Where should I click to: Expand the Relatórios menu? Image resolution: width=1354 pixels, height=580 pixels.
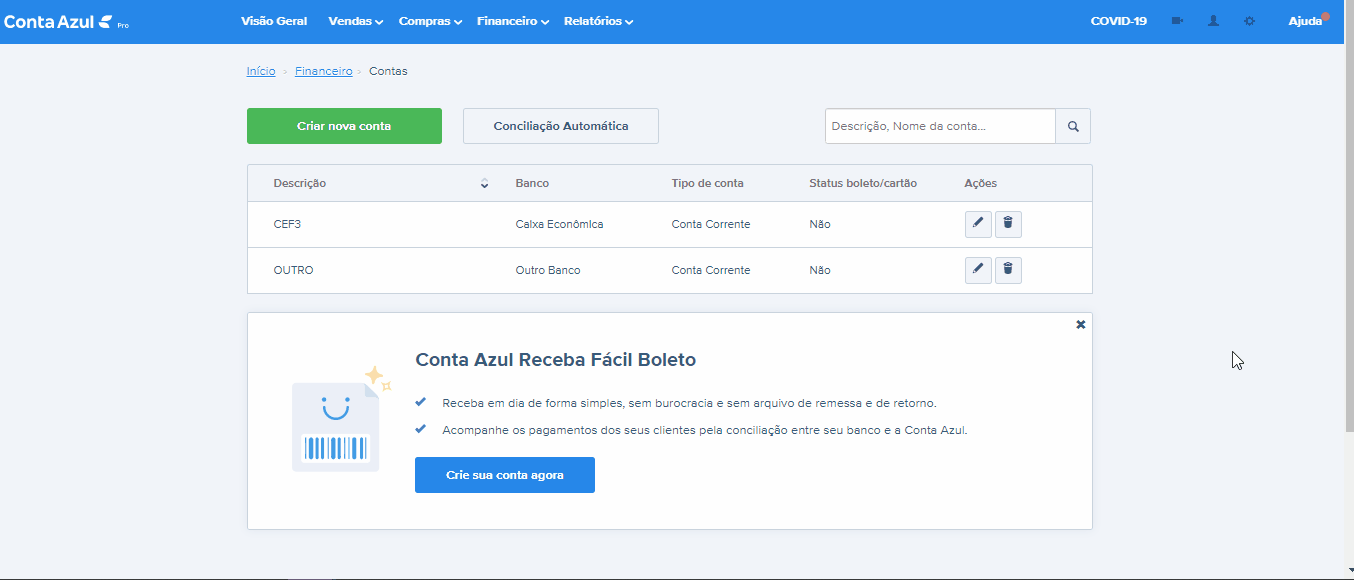[x=598, y=21]
